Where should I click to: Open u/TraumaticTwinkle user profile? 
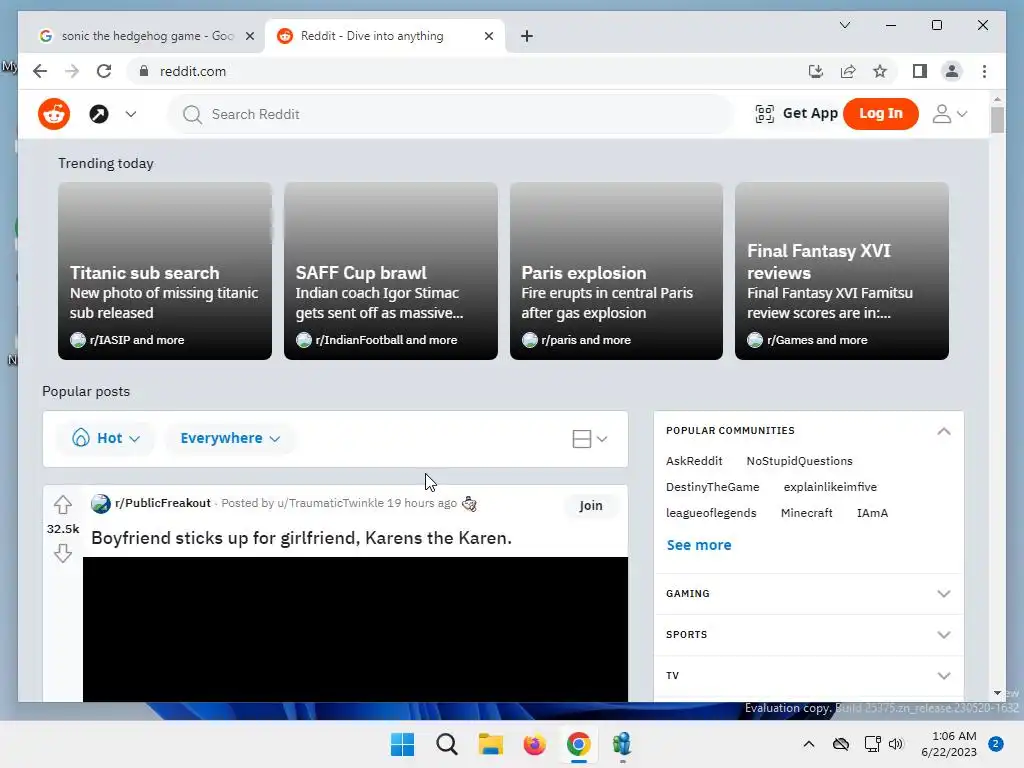click(330, 503)
